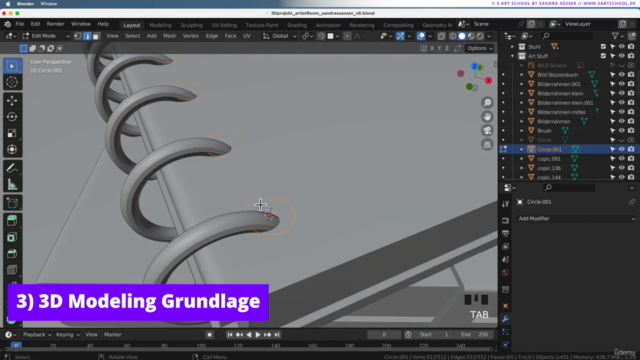Switch to face select mode
This screenshot has height=360, width=640.
96,36
